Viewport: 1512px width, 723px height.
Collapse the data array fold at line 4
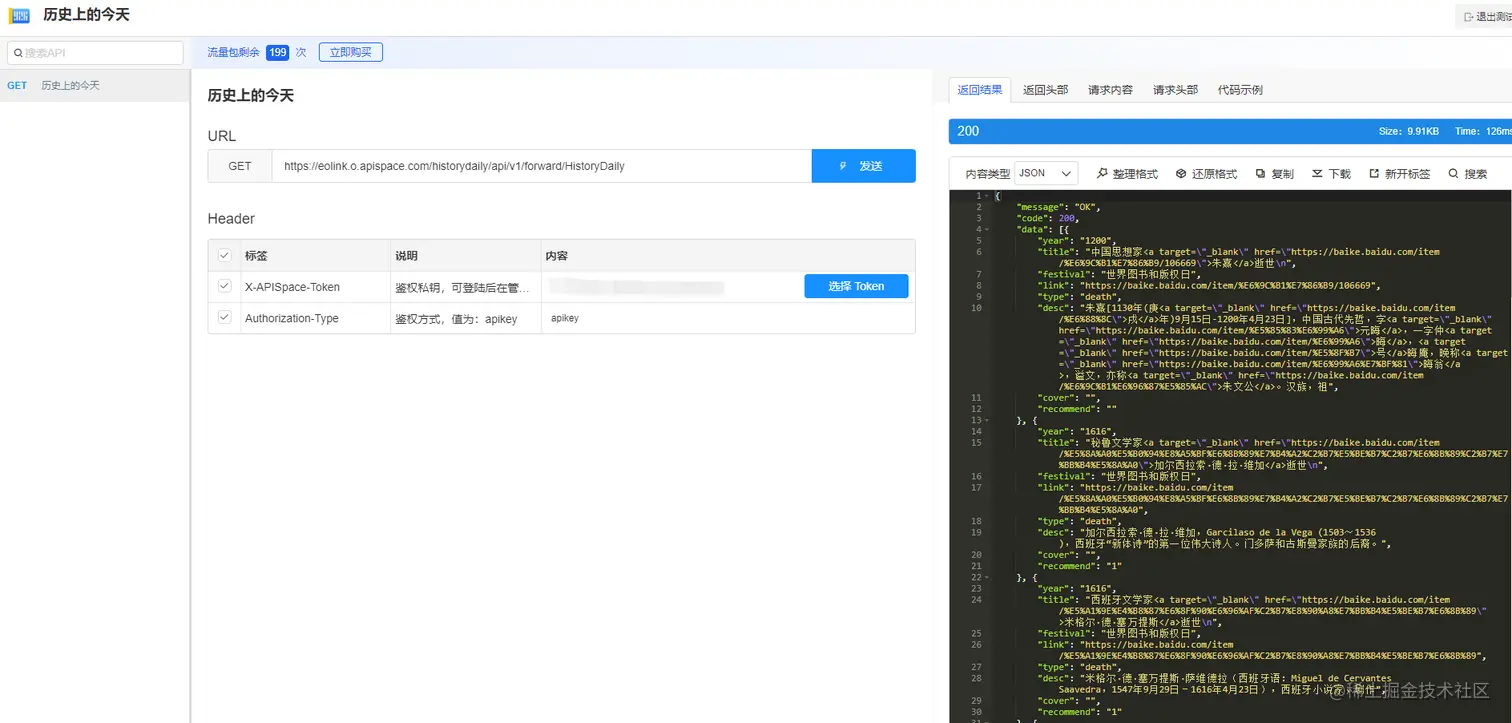pyautogui.click(x=987, y=229)
